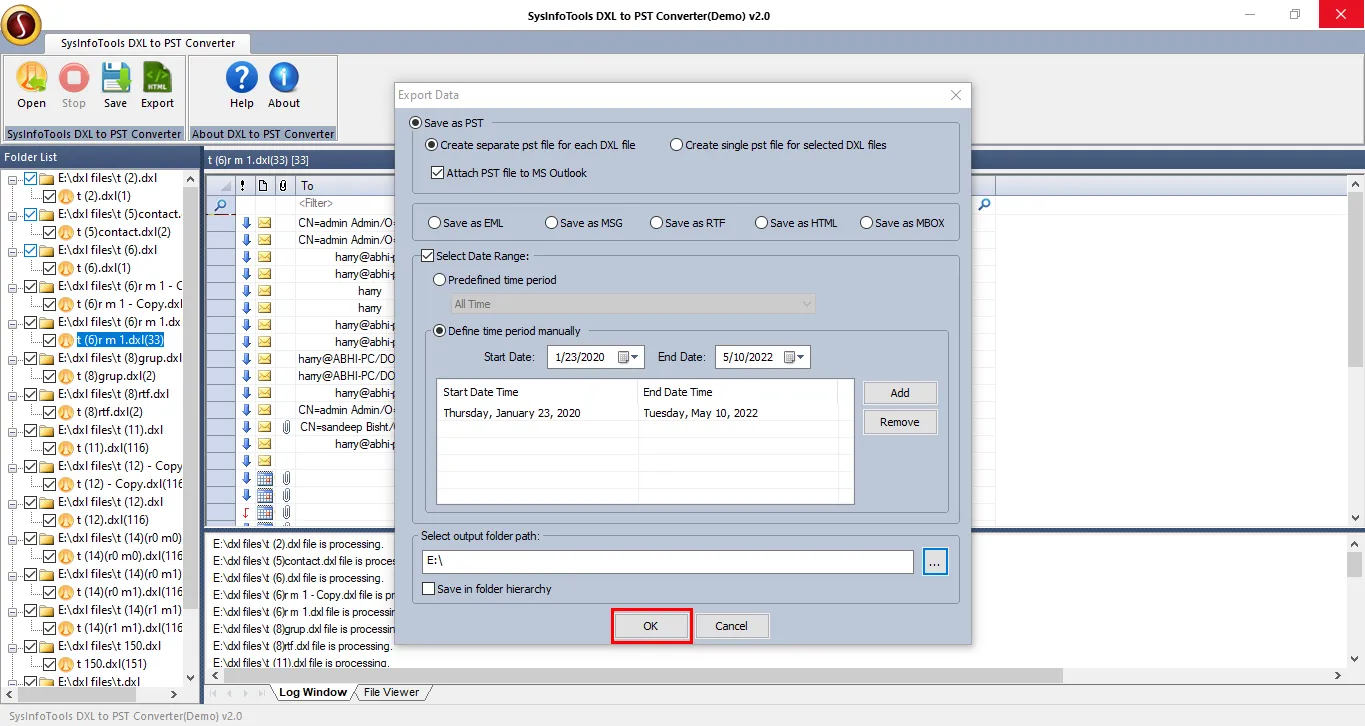Click the Add date range button
1365x726 pixels.
coord(900,393)
